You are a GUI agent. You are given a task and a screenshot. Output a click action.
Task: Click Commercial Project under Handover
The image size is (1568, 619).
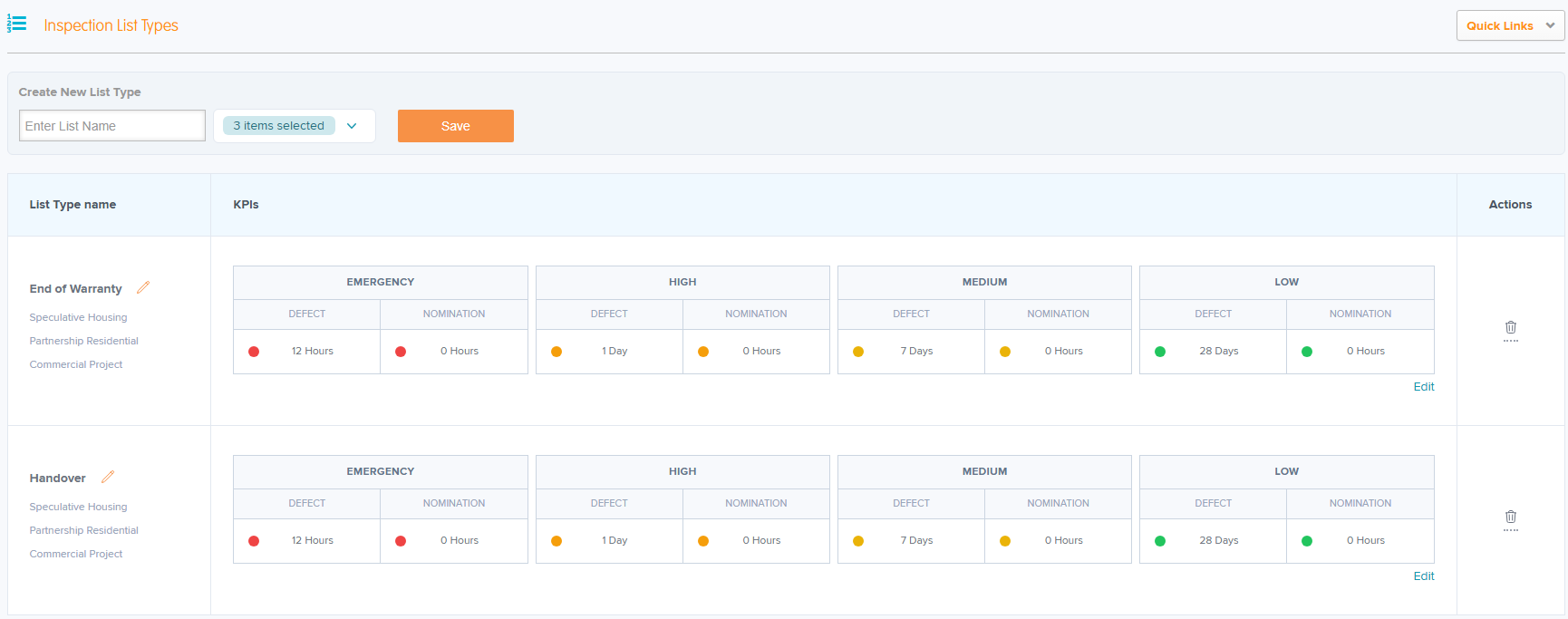(x=75, y=554)
